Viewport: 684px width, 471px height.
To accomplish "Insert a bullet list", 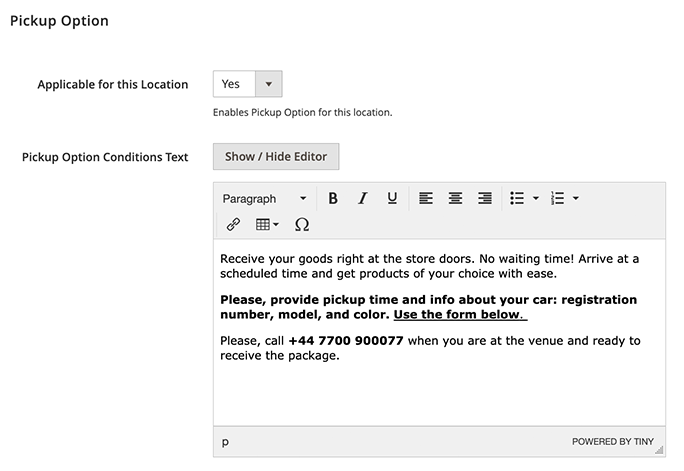I will click(517, 199).
